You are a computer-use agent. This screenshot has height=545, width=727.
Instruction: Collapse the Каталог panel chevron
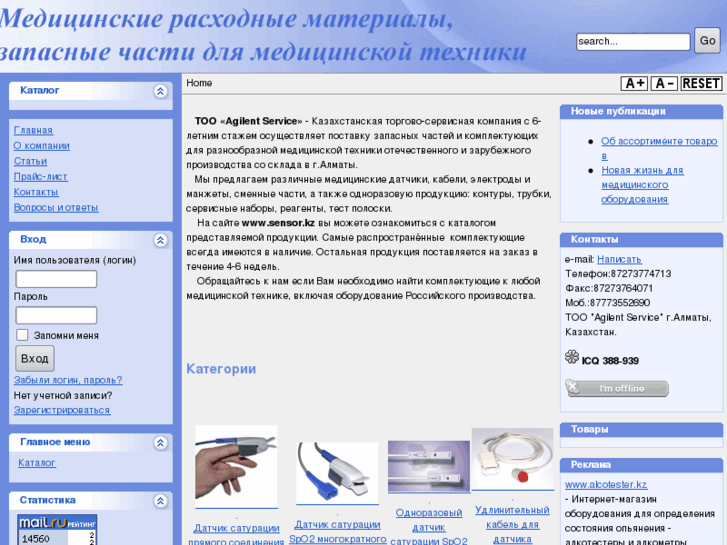point(160,91)
